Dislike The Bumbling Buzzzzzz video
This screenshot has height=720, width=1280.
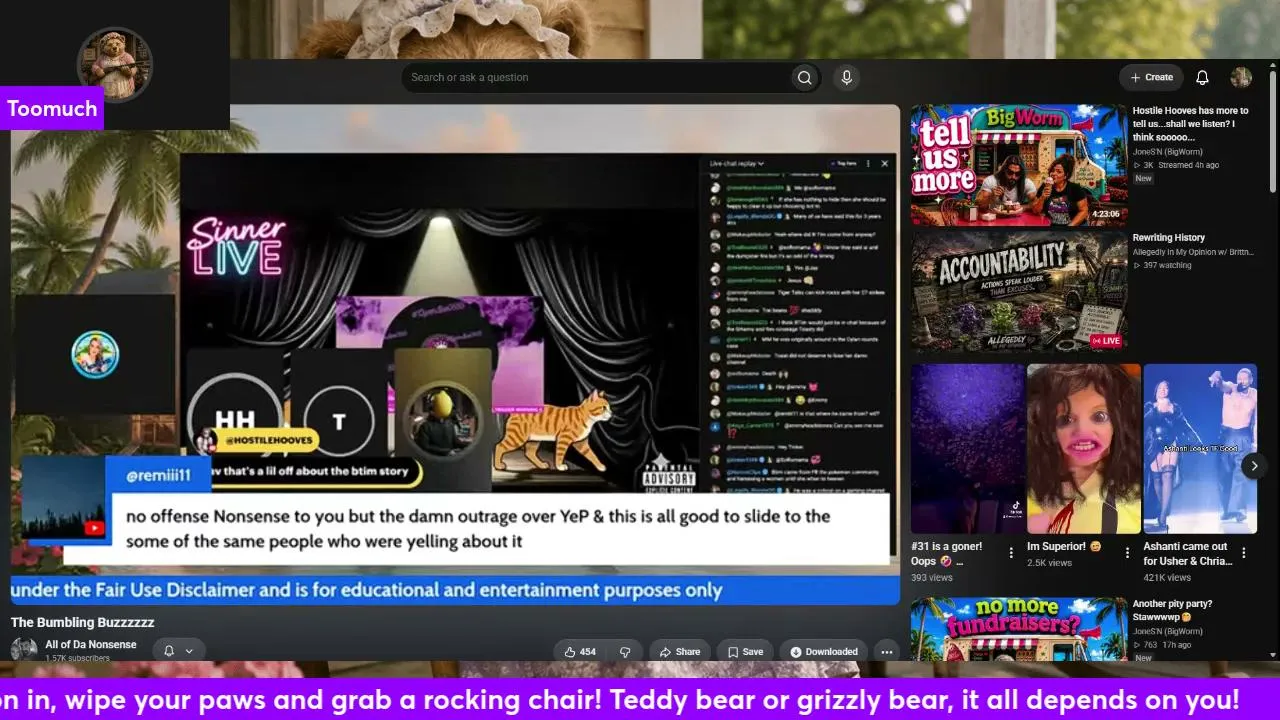coord(625,652)
